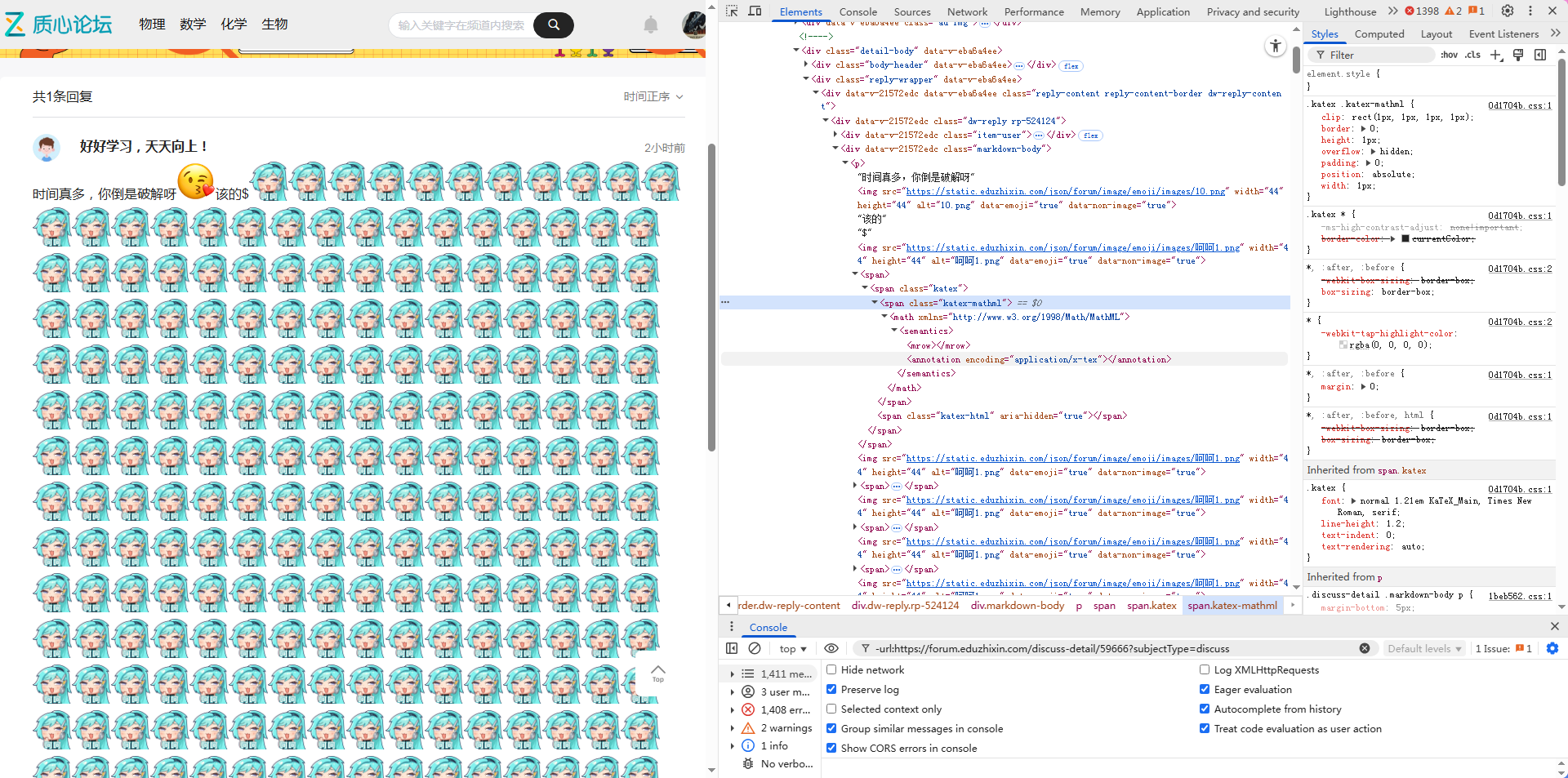1568x778 pixels.
Task: Click the forum search magnifier button
Action: 554,25
